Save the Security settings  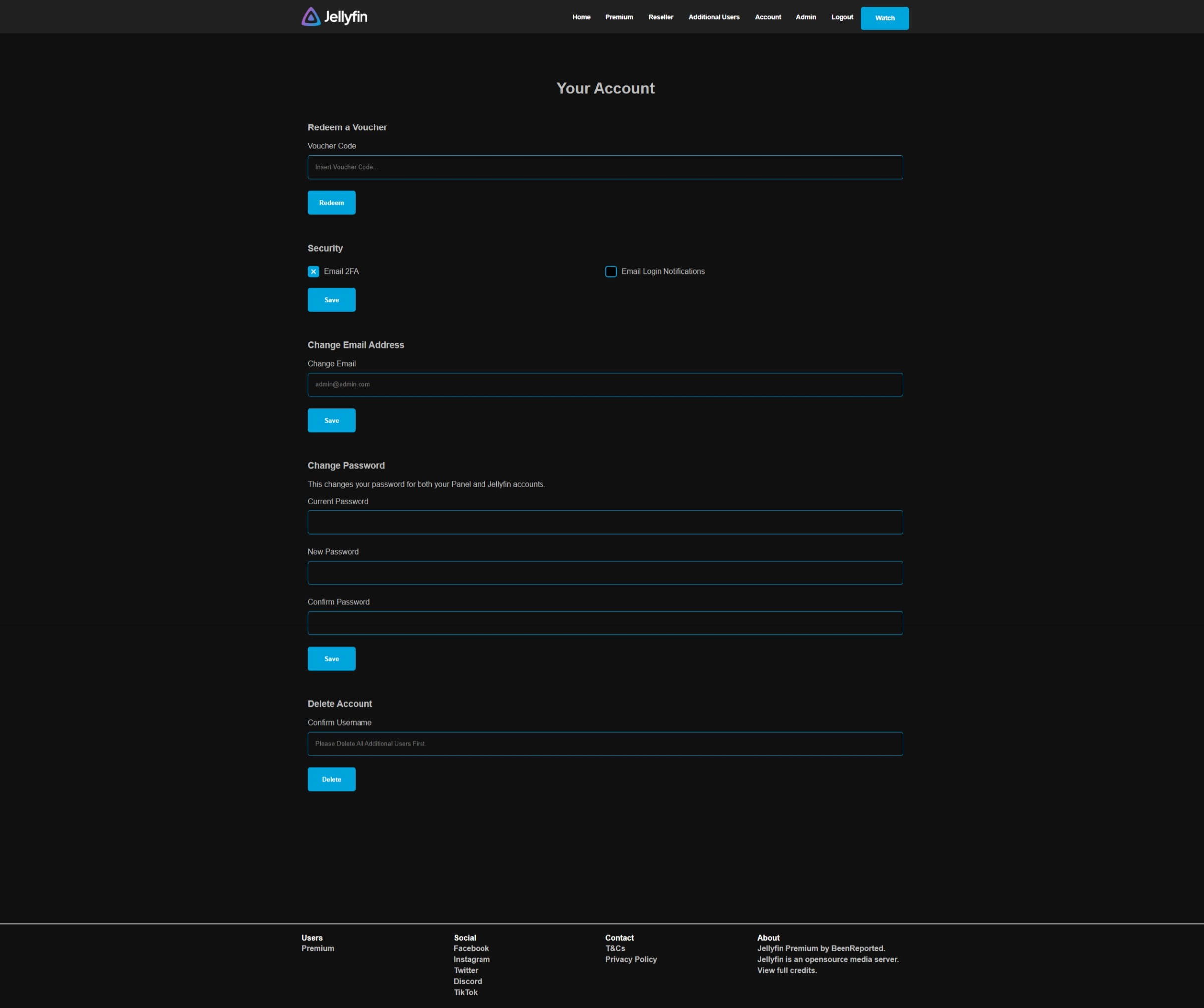[x=331, y=300]
